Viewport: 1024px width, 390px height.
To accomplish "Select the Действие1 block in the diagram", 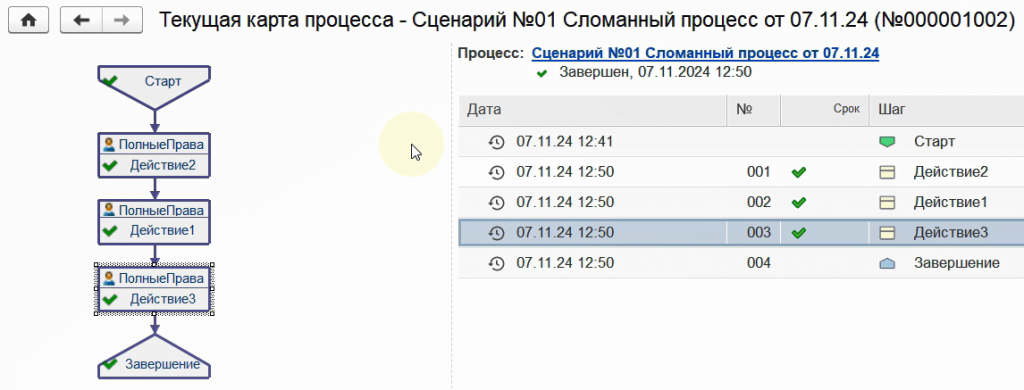I will (154, 221).
